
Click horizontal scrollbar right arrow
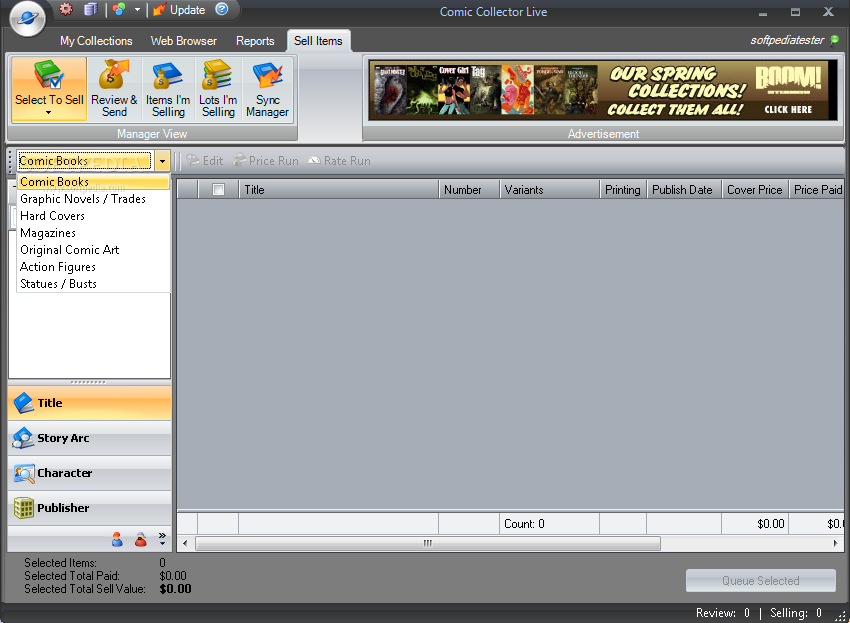(835, 543)
